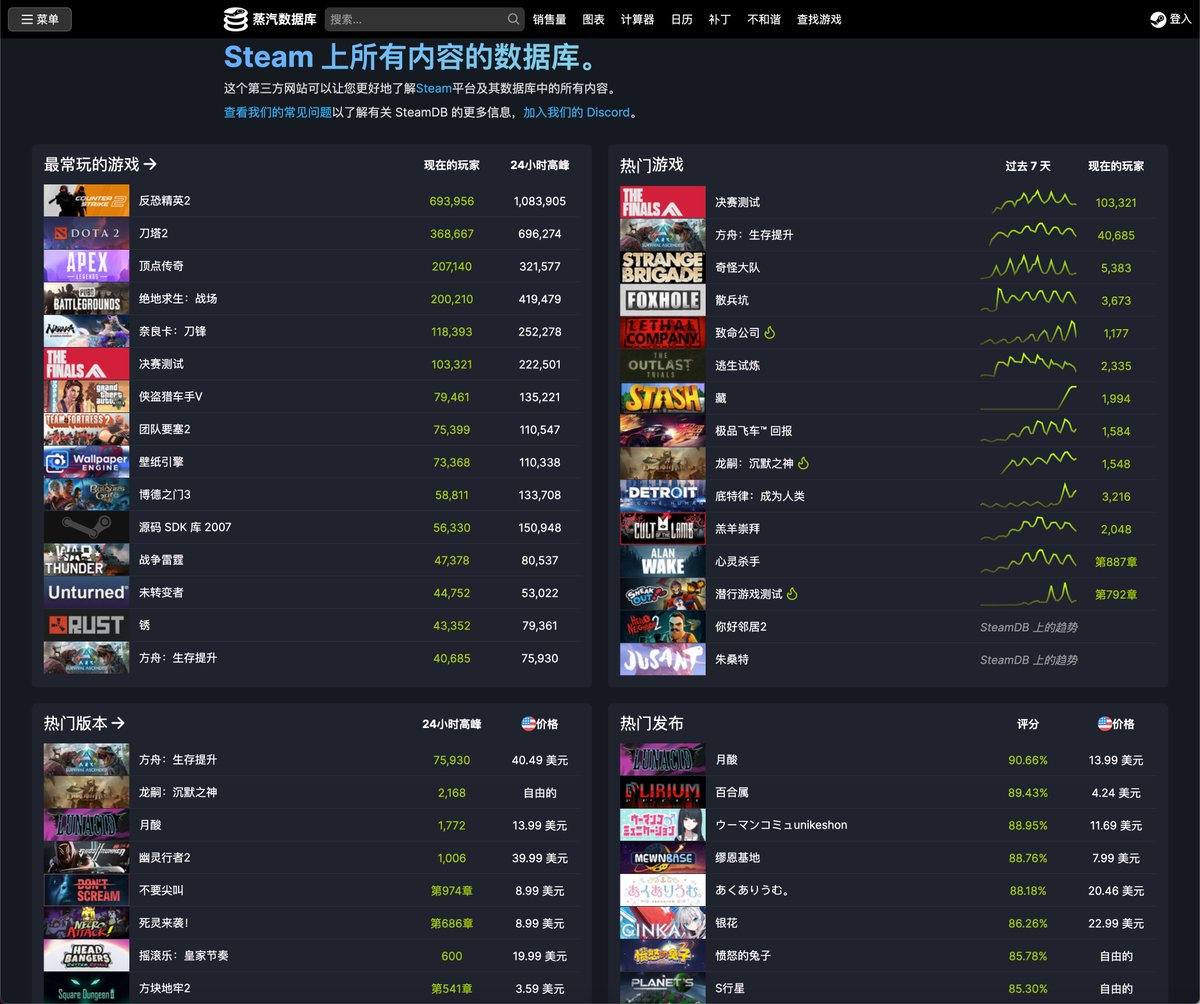This screenshot has height=1004, width=1200.
Task: Click the flame icon next to 潜行游戏测试
Action: coord(792,593)
